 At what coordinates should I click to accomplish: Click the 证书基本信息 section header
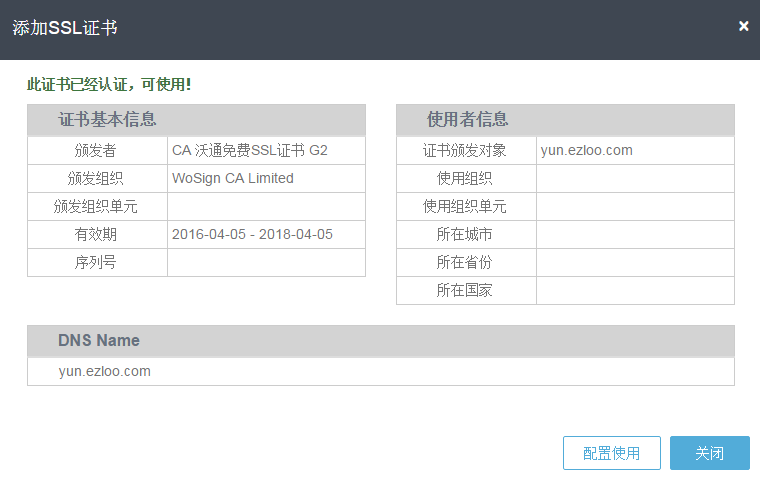[196, 119]
